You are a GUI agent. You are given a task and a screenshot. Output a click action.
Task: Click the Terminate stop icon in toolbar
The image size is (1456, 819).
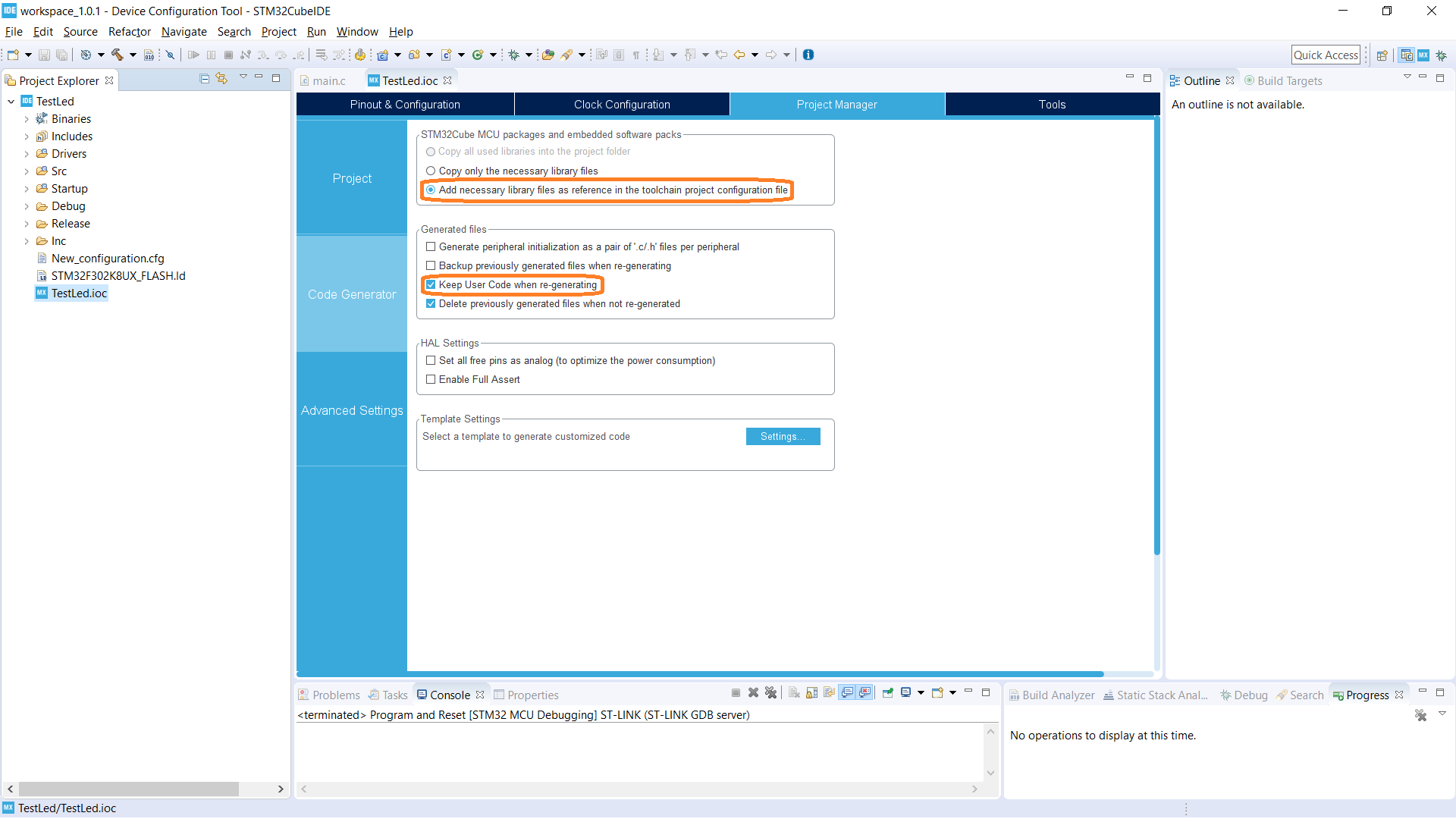pos(228,55)
